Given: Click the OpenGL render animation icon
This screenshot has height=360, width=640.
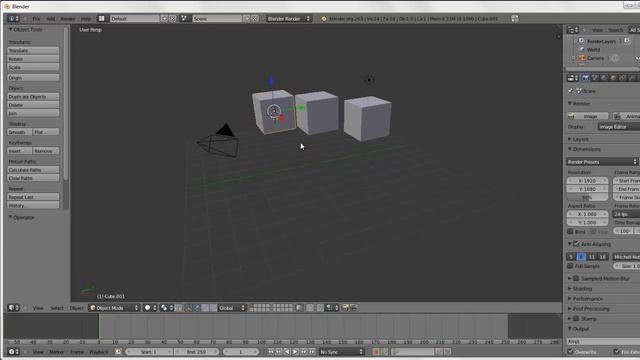Looking at the screenshot, I should (x=354, y=308).
